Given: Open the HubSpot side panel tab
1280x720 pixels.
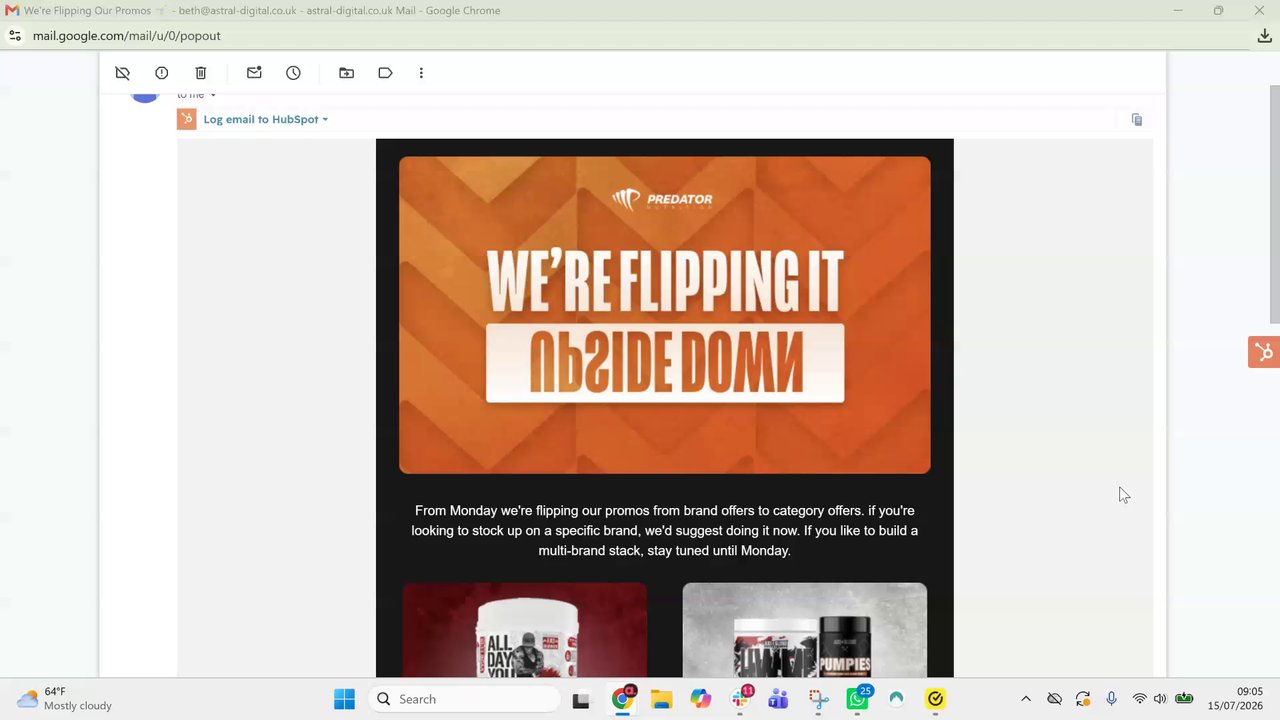Looking at the screenshot, I should (1264, 352).
